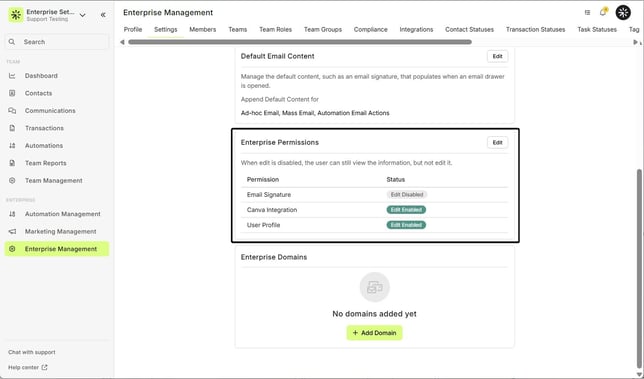Click Email Signature Edit Disabled badge
The height and width of the screenshot is (379, 644).
[x=407, y=195]
